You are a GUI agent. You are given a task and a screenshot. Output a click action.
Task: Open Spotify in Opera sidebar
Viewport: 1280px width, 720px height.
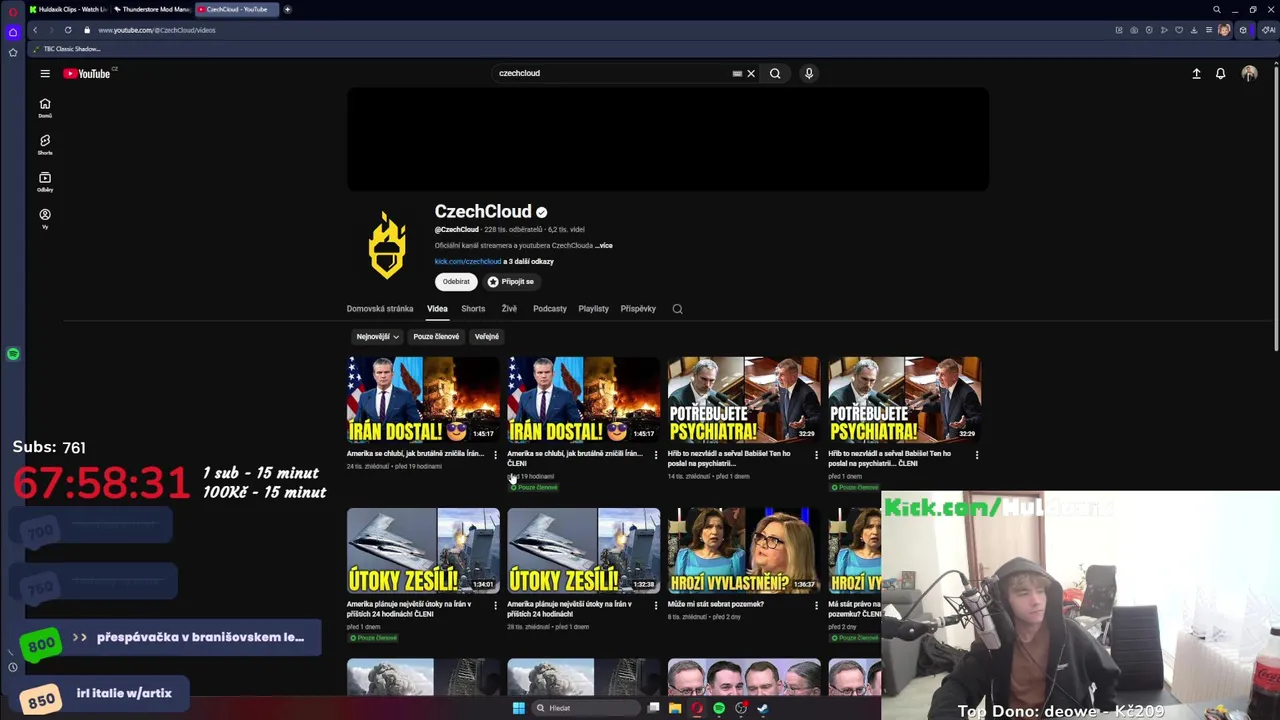(13, 354)
